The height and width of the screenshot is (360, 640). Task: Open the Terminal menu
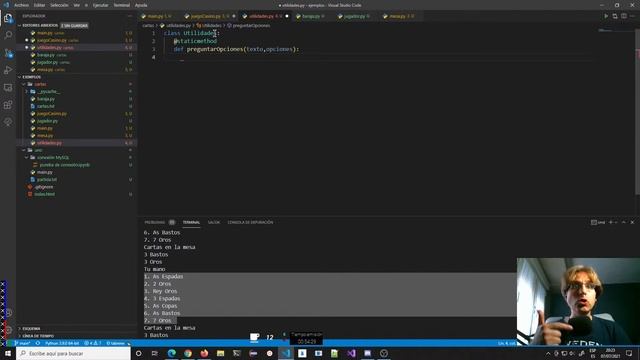122,5
